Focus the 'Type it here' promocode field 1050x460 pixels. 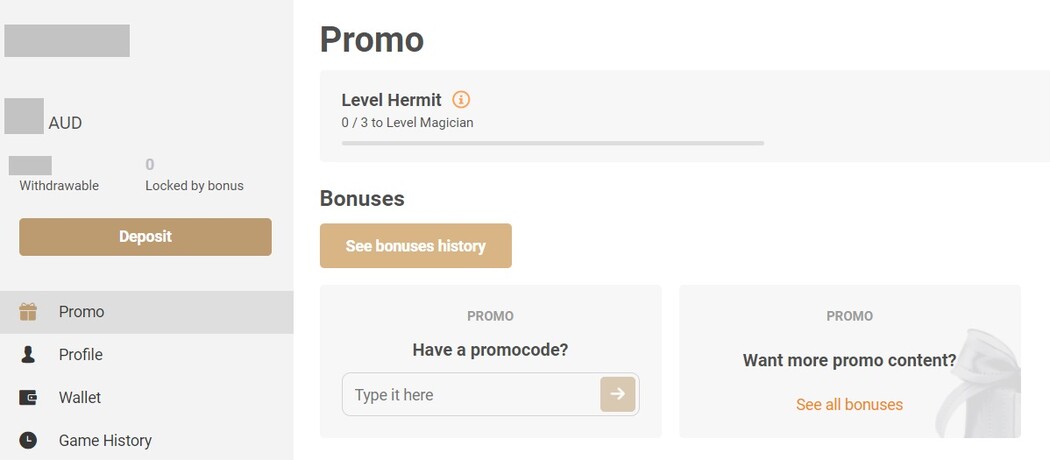(470, 395)
